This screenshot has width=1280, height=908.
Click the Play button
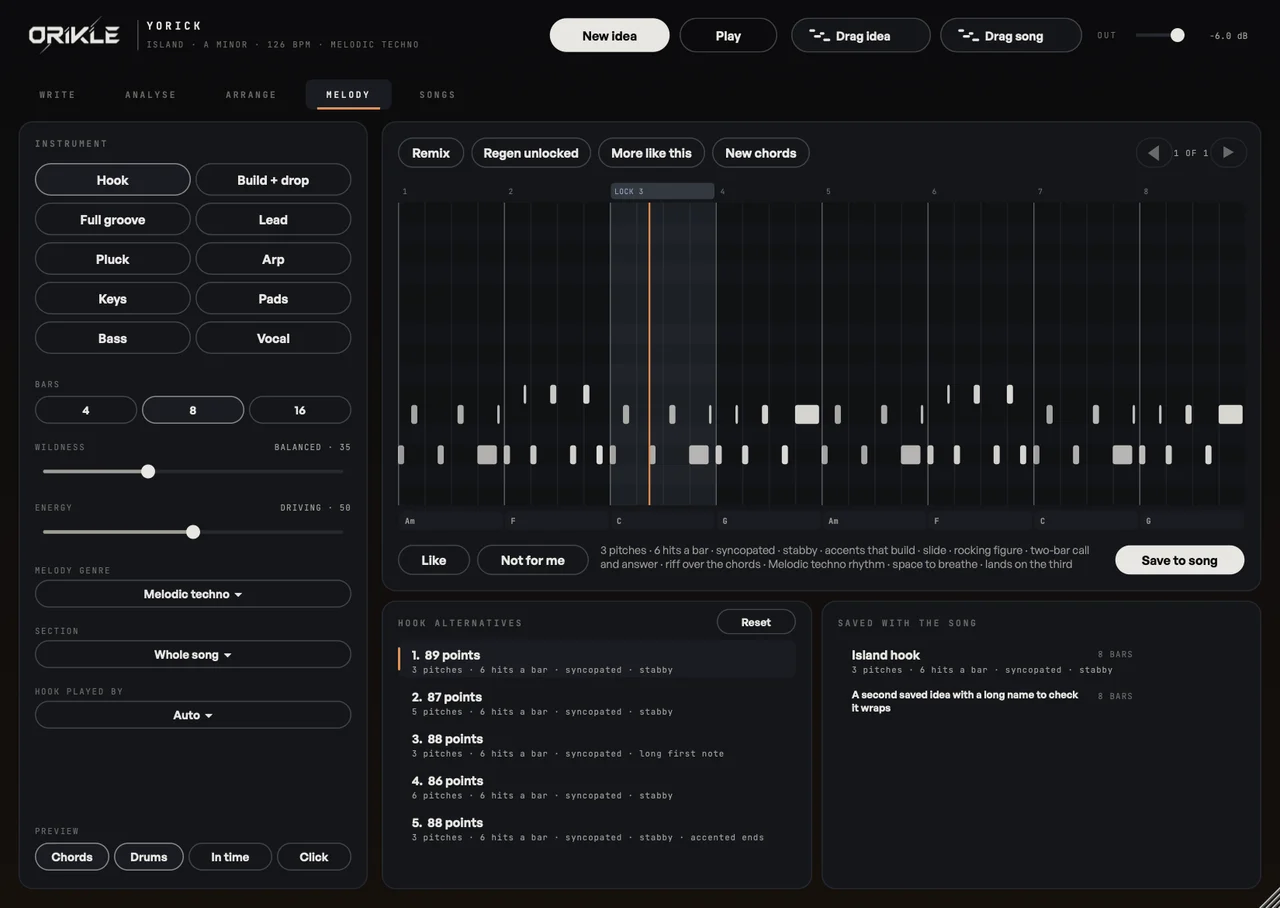(x=728, y=35)
